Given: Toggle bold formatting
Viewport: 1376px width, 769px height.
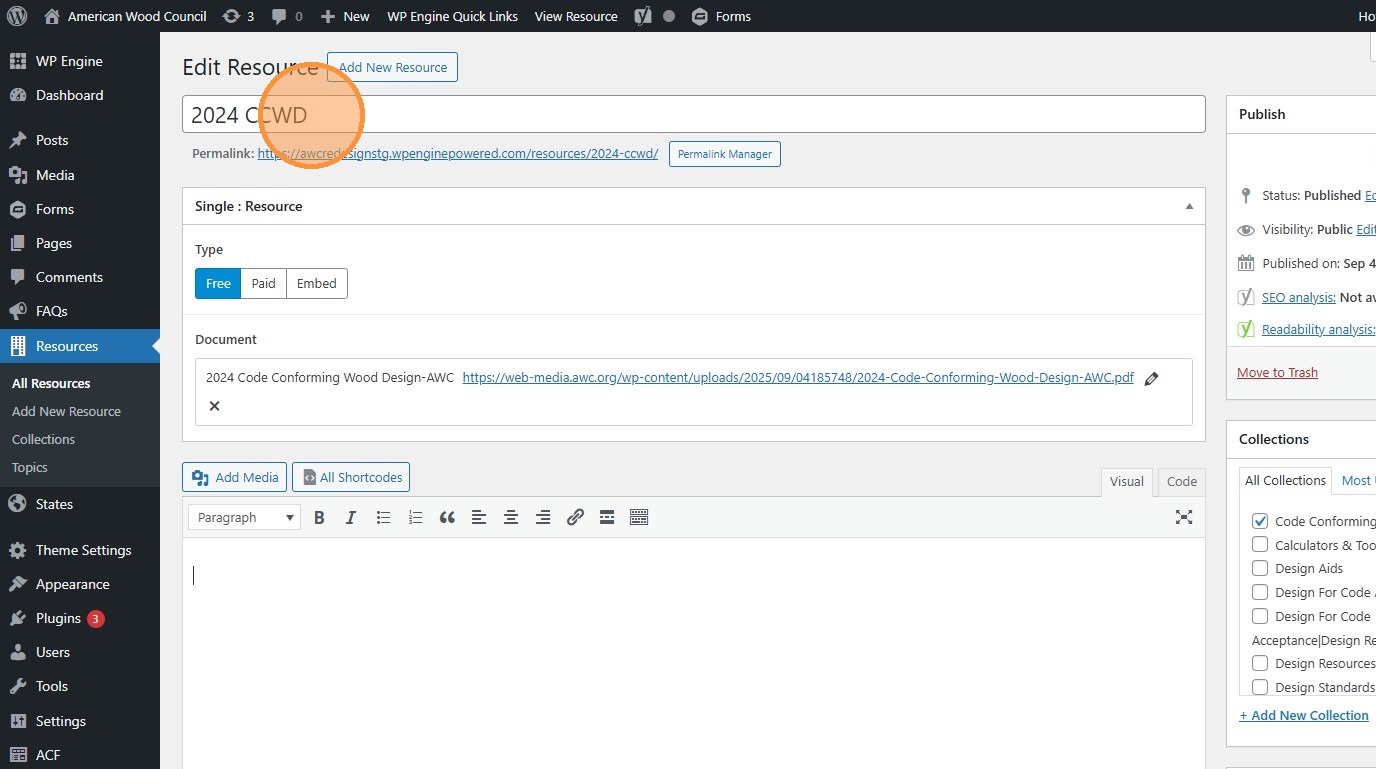Looking at the screenshot, I should click(x=319, y=517).
